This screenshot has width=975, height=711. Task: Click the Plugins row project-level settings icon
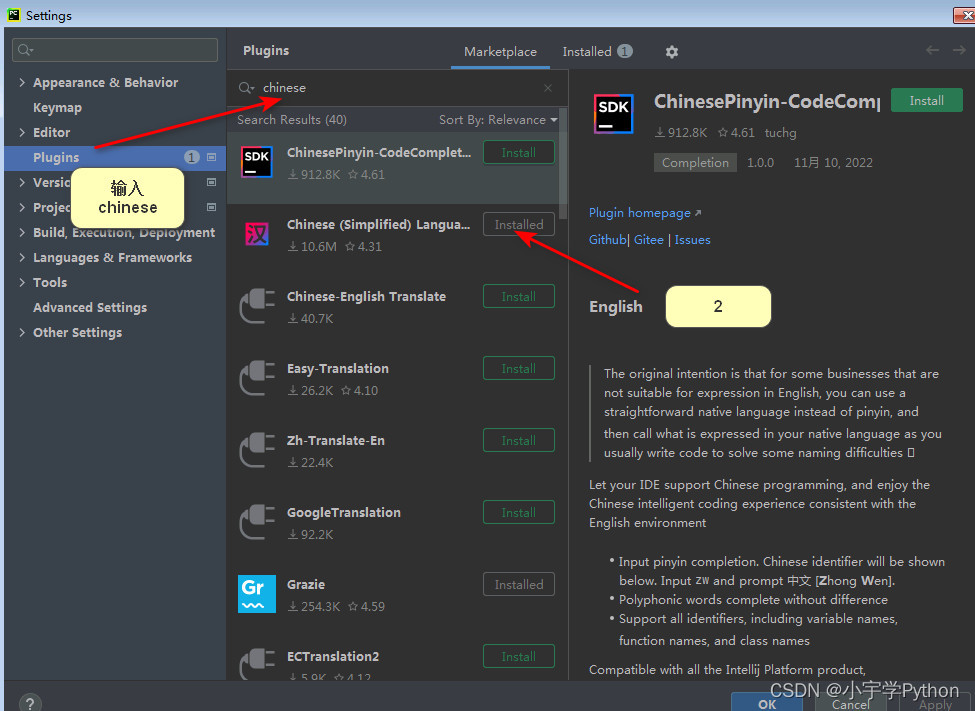tap(211, 157)
